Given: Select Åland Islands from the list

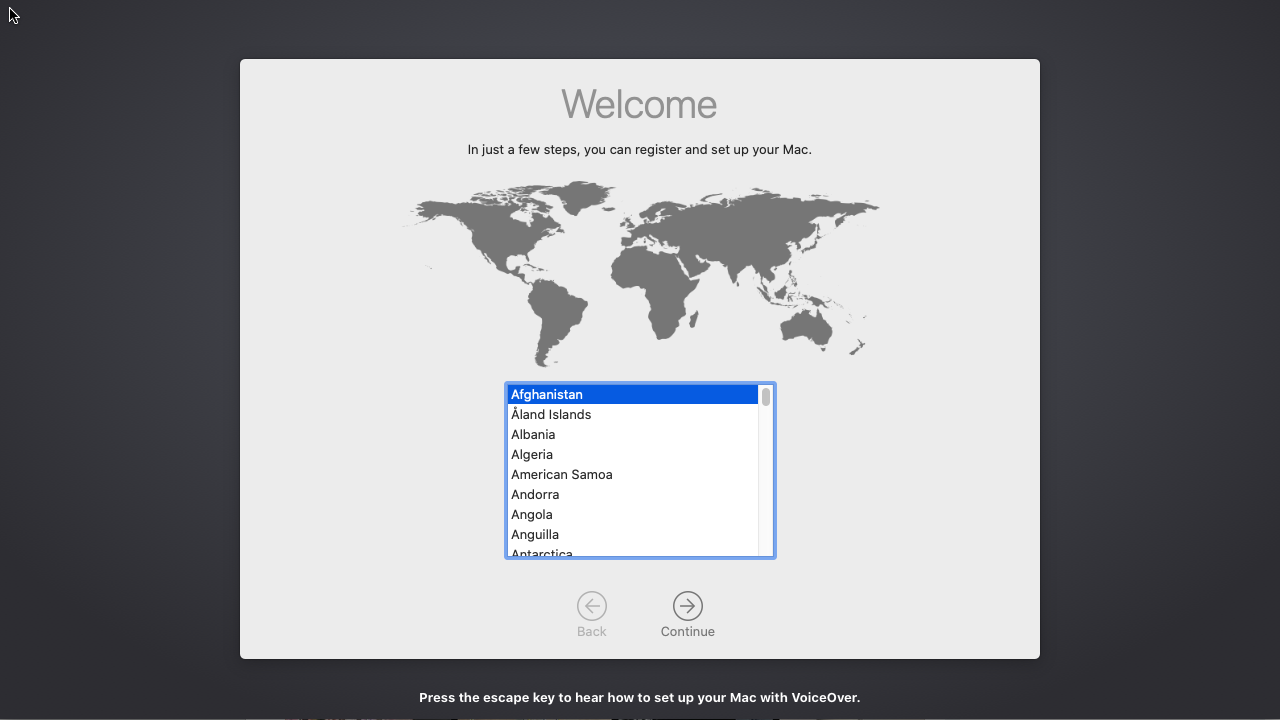Looking at the screenshot, I should click(551, 415).
